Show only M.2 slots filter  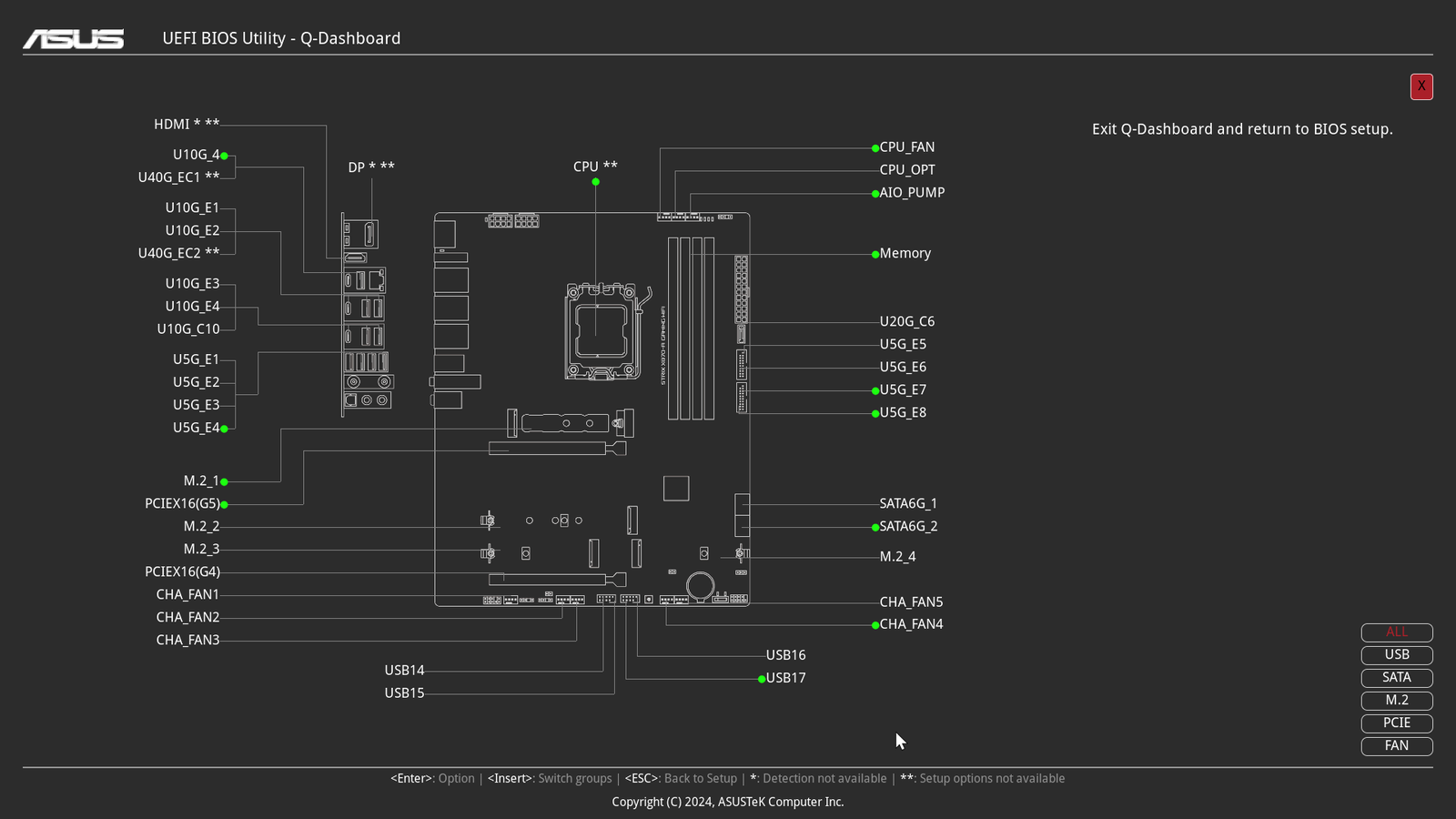point(1397,701)
